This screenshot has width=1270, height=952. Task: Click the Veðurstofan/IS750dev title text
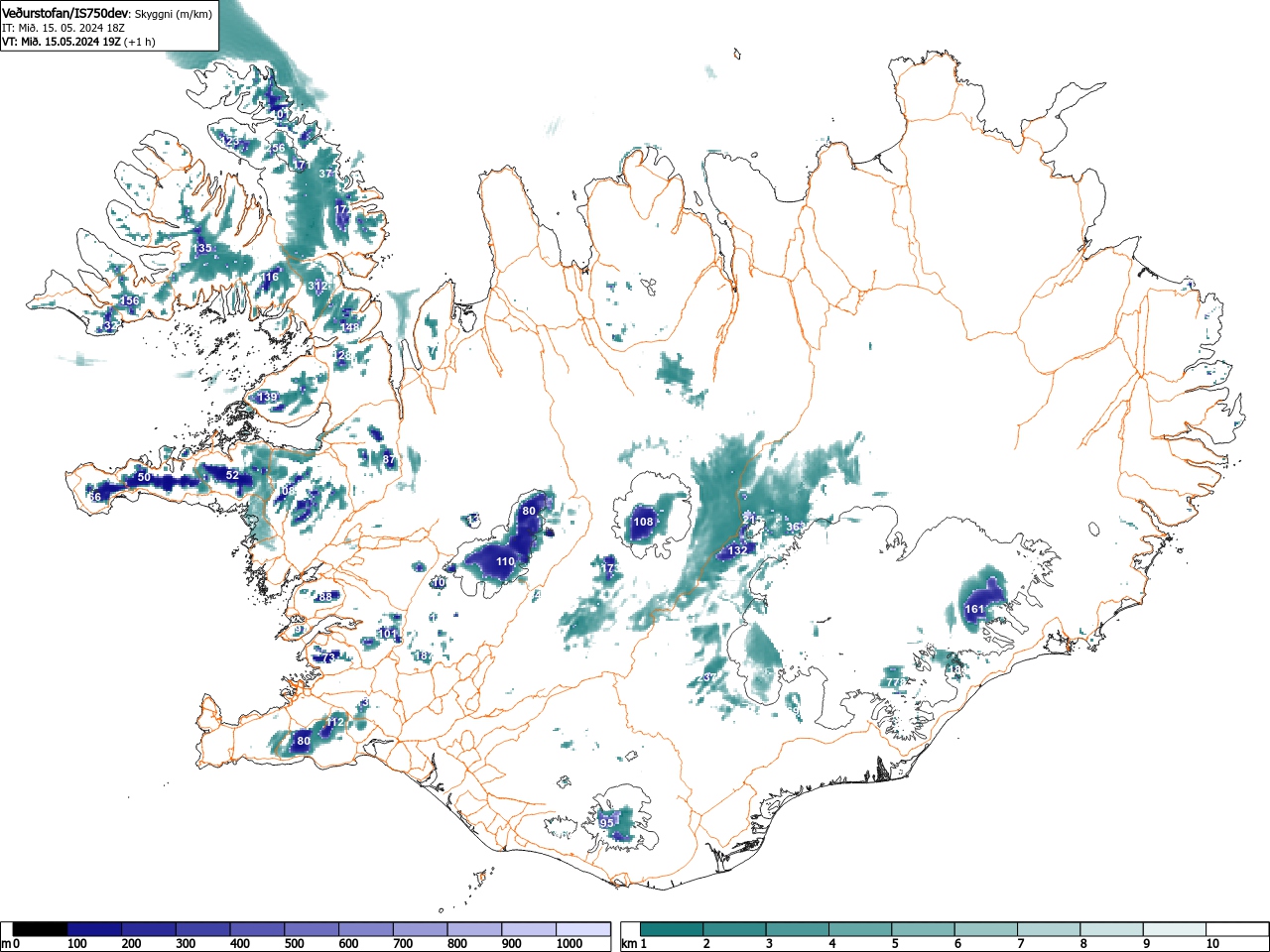pyautogui.click(x=65, y=13)
